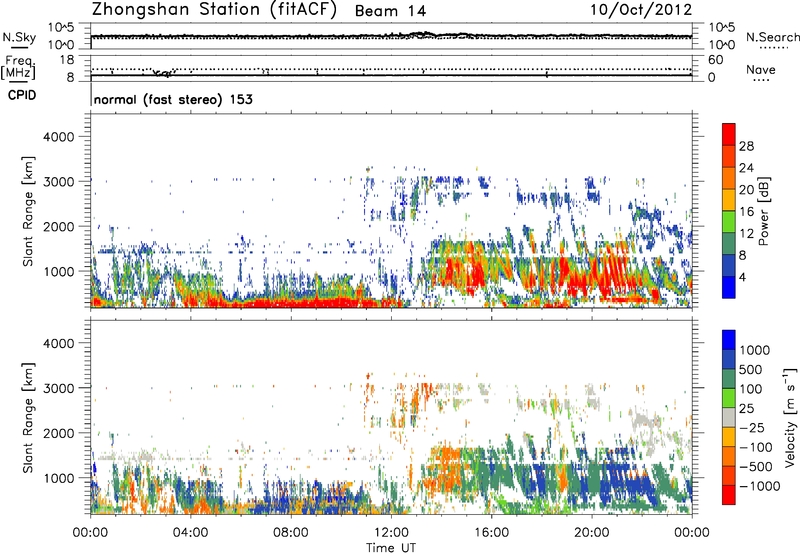Click the "Velocity [m s-1]" colorbar title
Image resolution: width=800 pixels, height=554 pixels.
click(x=790, y=417)
